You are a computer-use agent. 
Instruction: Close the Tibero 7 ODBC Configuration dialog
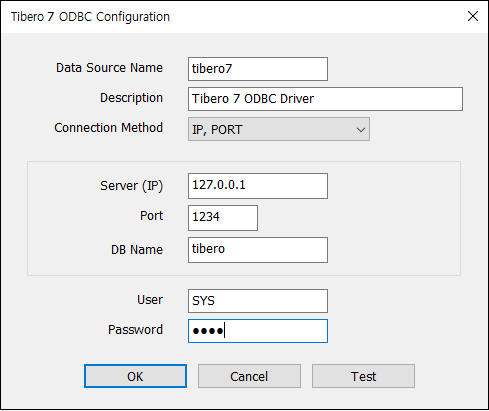(x=473, y=16)
